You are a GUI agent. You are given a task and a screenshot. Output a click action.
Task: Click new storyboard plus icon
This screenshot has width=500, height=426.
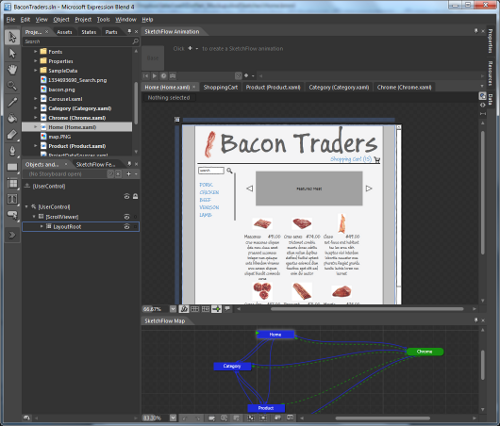[128, 174]
